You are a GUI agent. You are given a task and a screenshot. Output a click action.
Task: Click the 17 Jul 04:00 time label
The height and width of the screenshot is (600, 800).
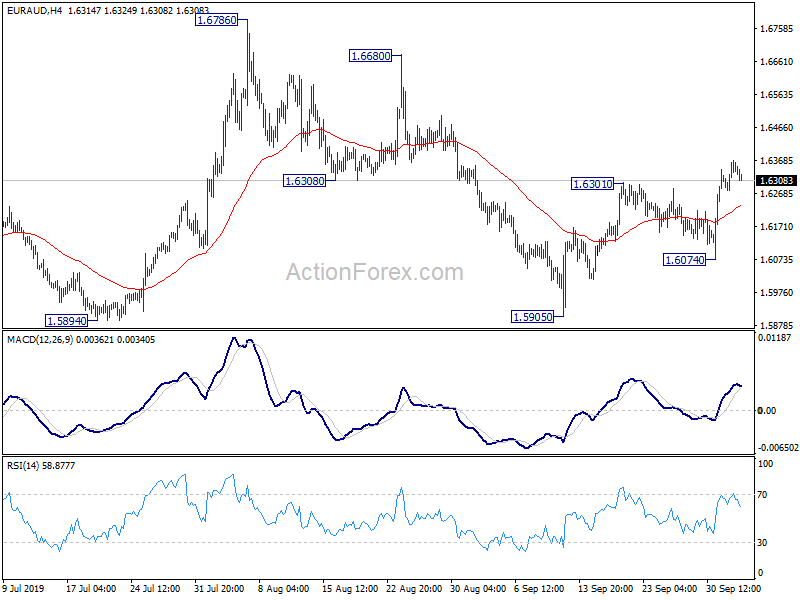[91, 589]
